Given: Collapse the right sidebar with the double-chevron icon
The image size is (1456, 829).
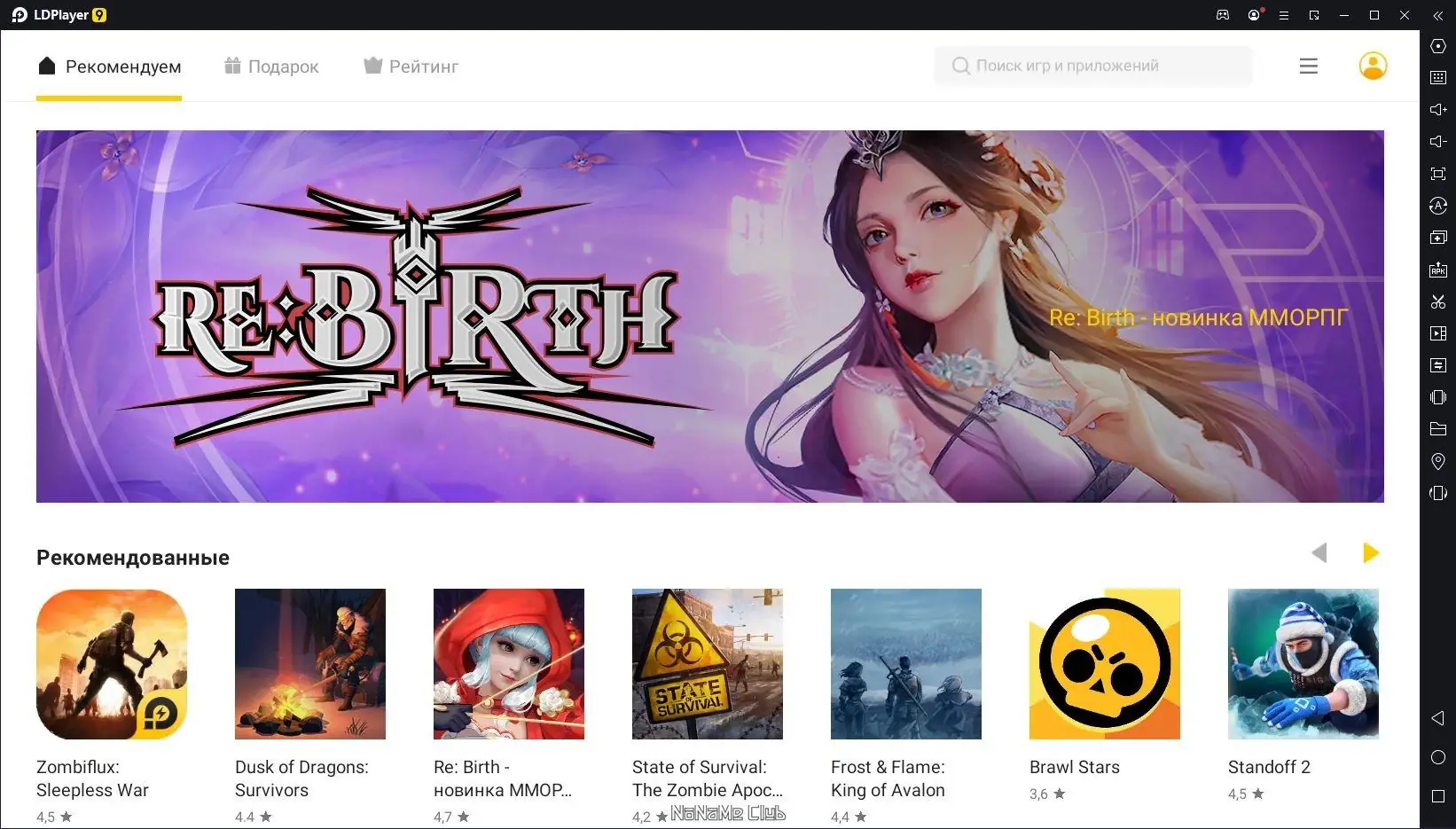Looking at the screenshot, I should coord(1438,15).
